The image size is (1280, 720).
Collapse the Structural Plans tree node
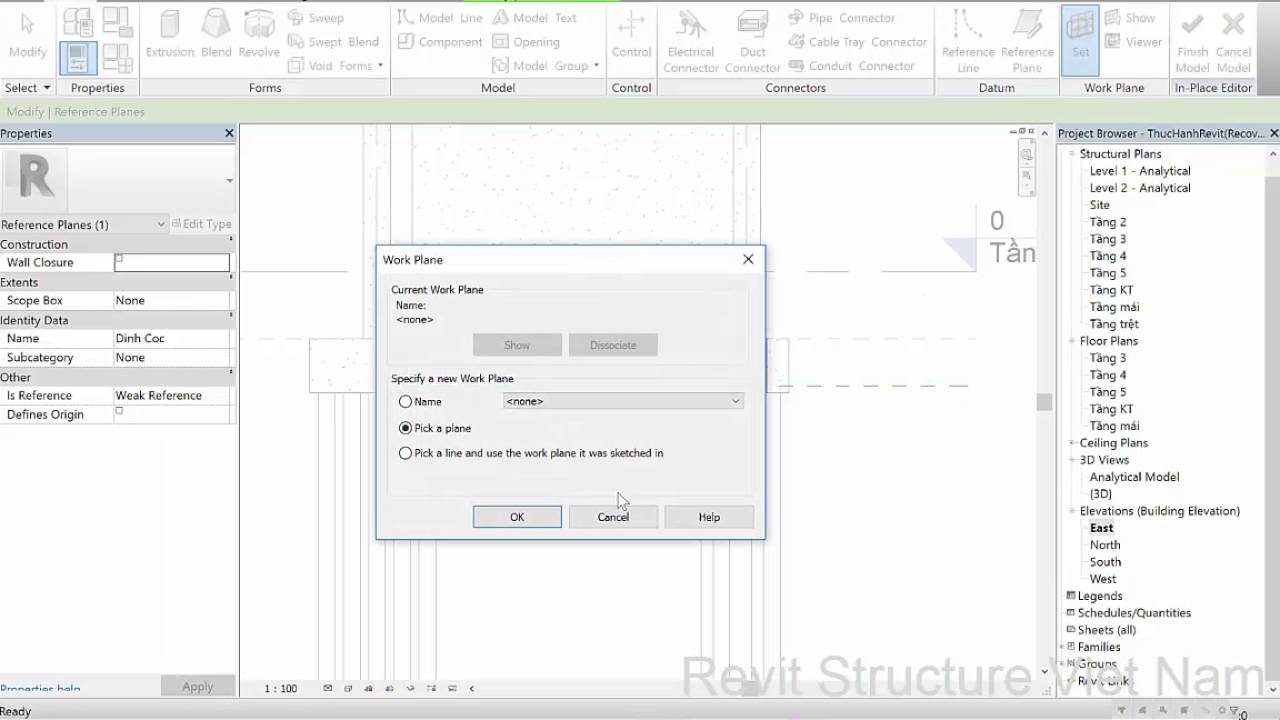click(x=1071, y=154)
